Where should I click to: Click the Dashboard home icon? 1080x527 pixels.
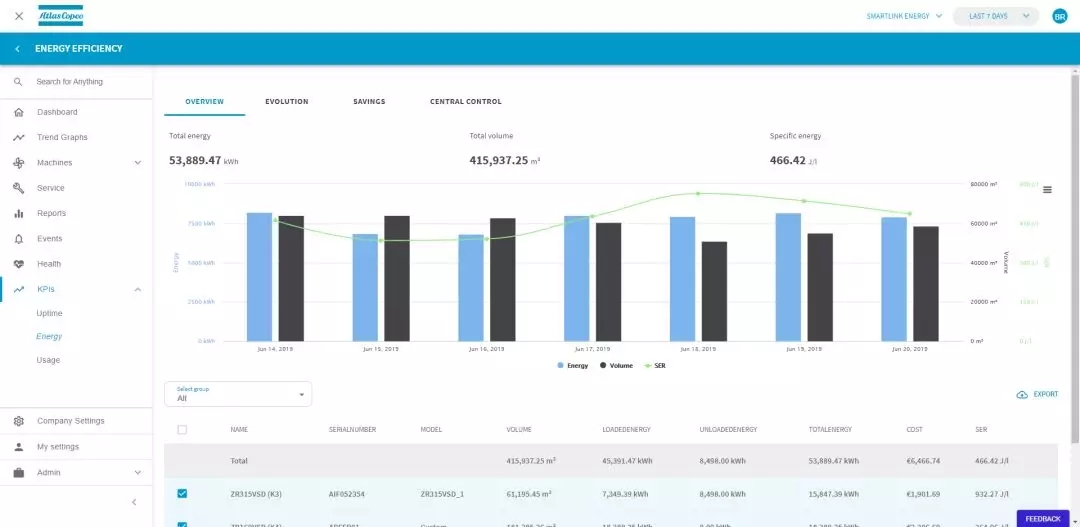pos(19,112)
